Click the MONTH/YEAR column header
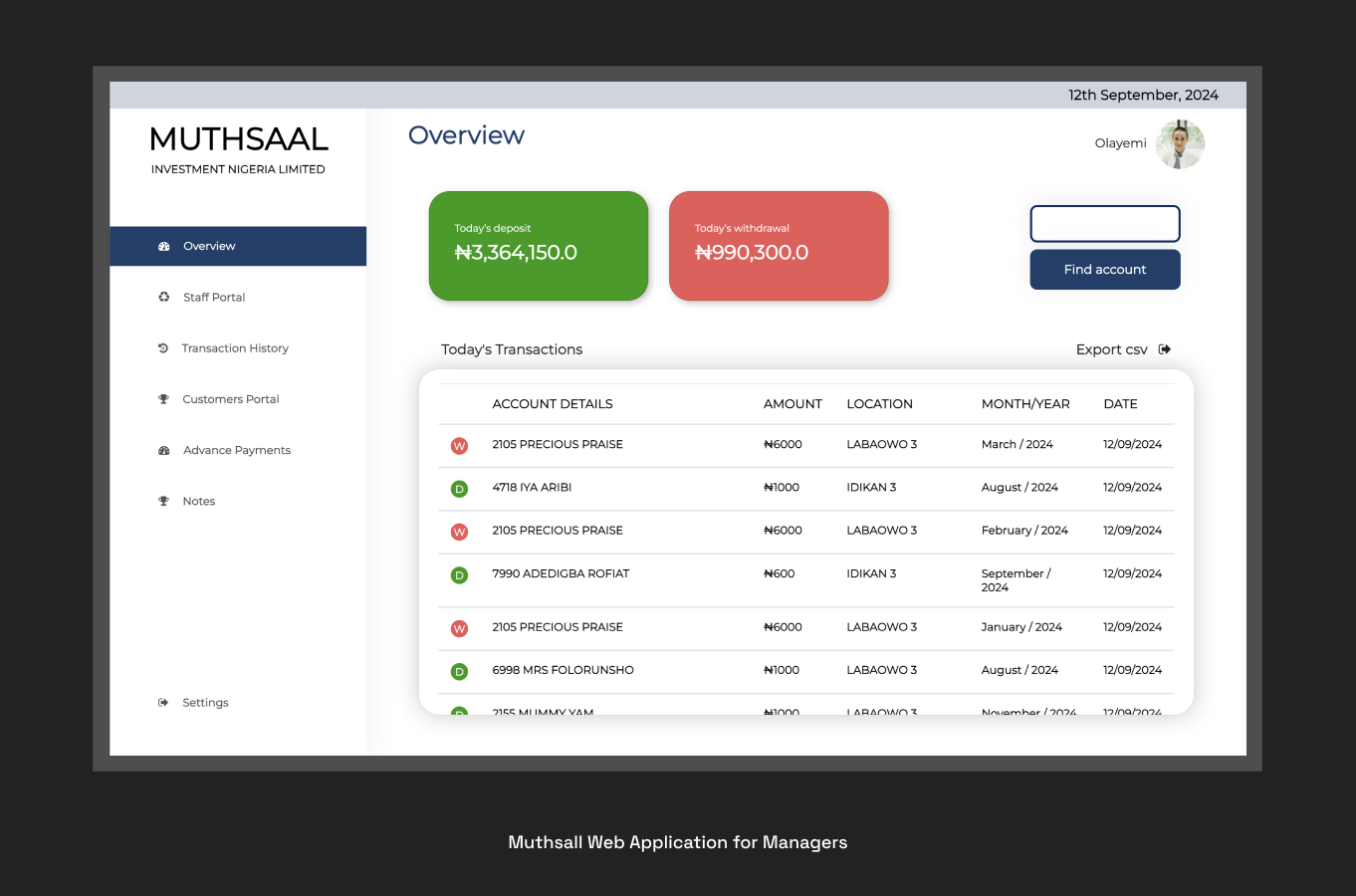This screenshot has width=1356, height=896. pyautogui.click(x=1025, y=404)
